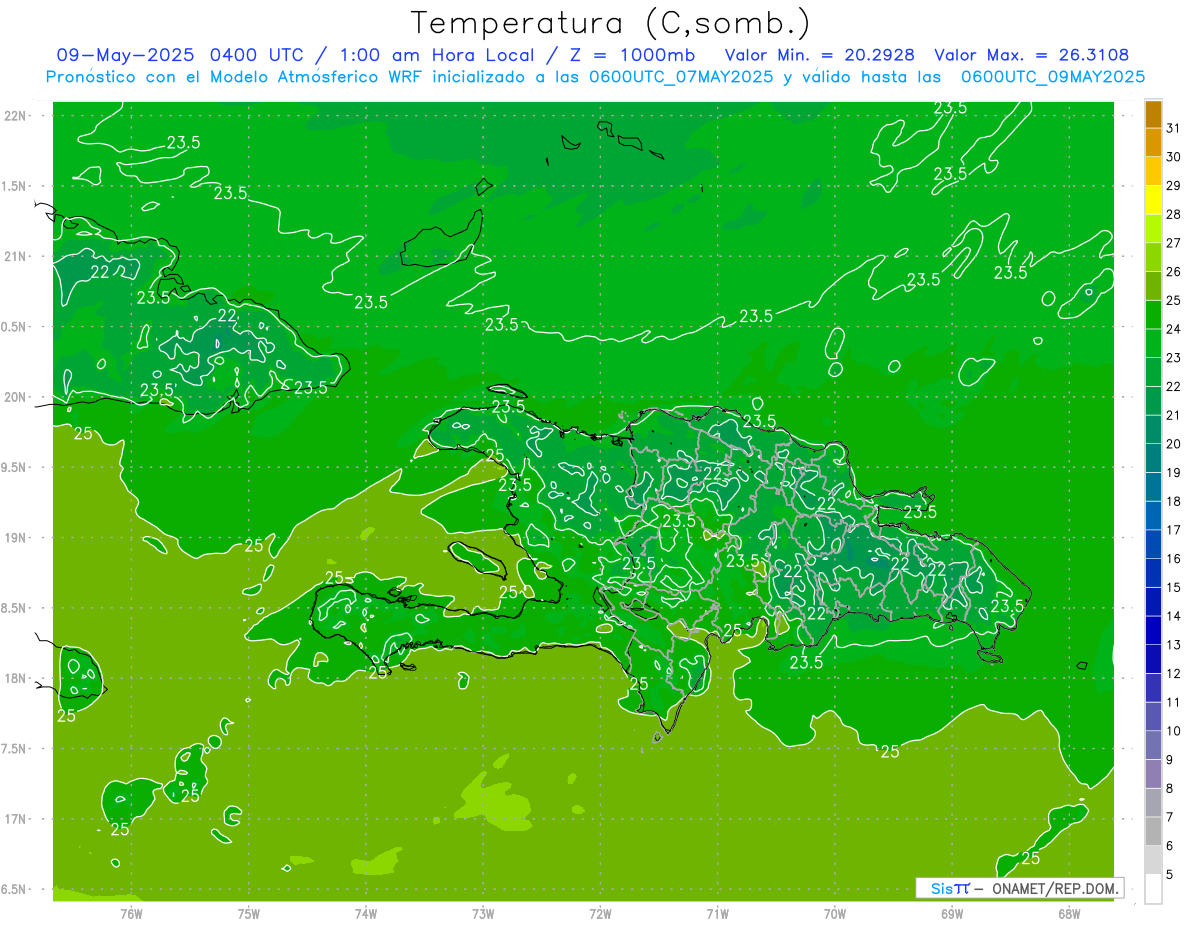Viewport: 1200px width, 927px height.
Task: Click the "Valor Max. = 26.3108" value
Action: point(1032,55)
